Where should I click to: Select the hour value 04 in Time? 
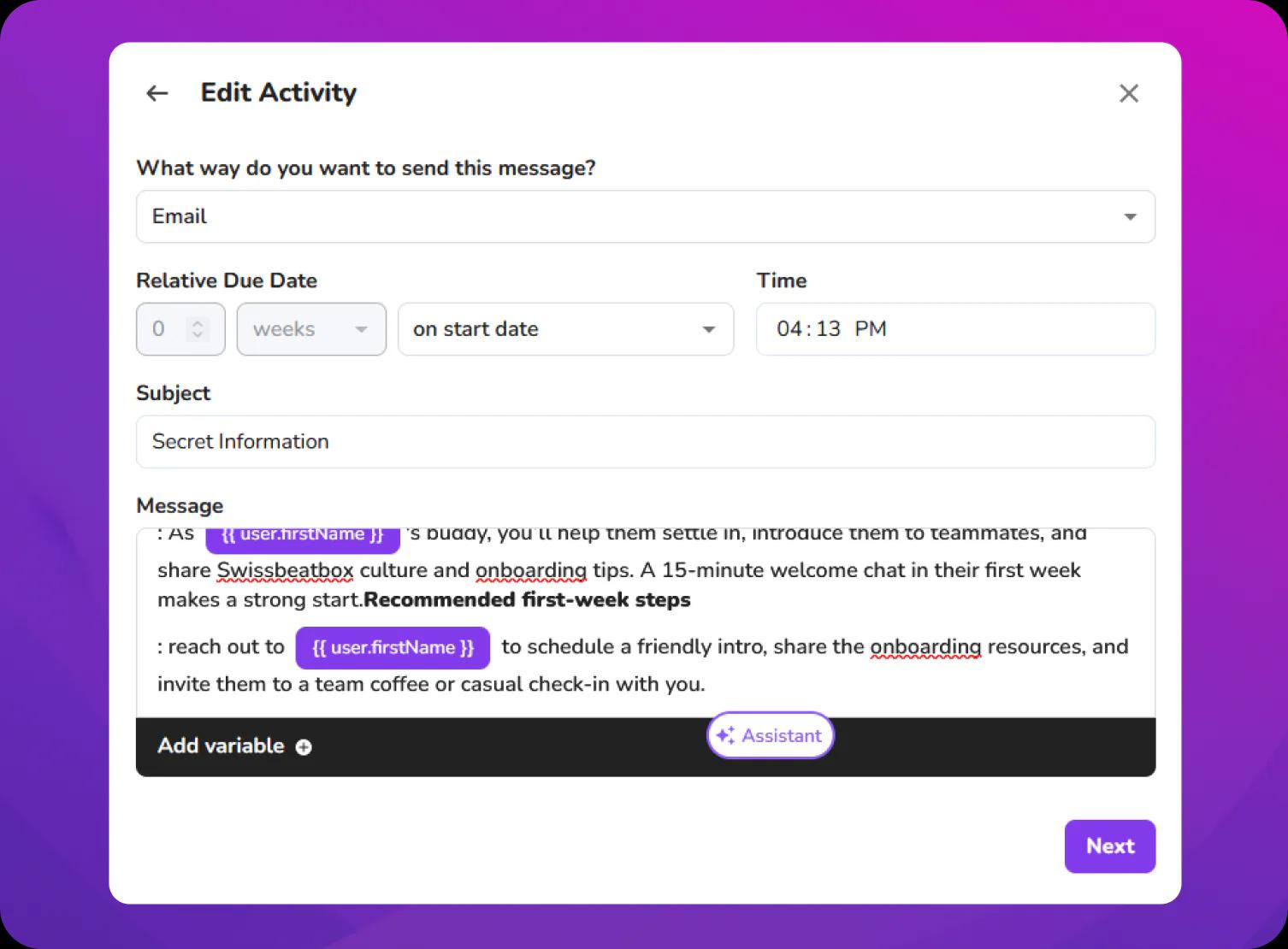coord(789,329)
